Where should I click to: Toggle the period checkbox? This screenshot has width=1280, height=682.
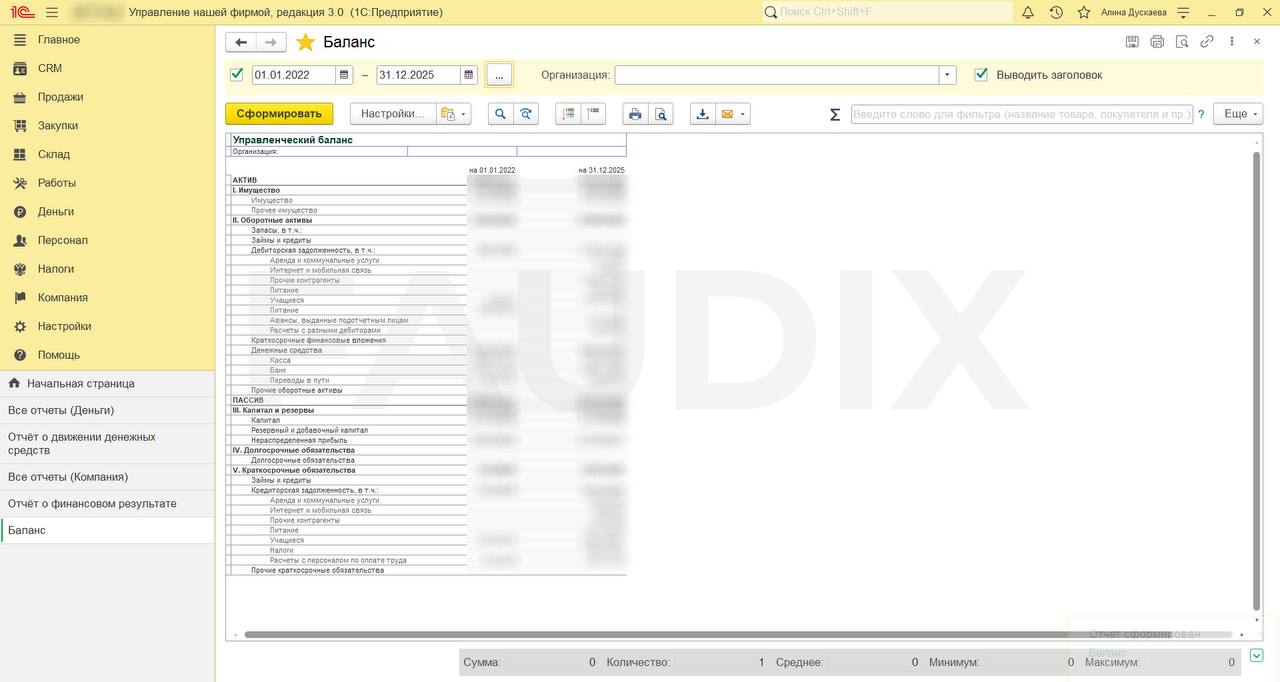(237, 74)
